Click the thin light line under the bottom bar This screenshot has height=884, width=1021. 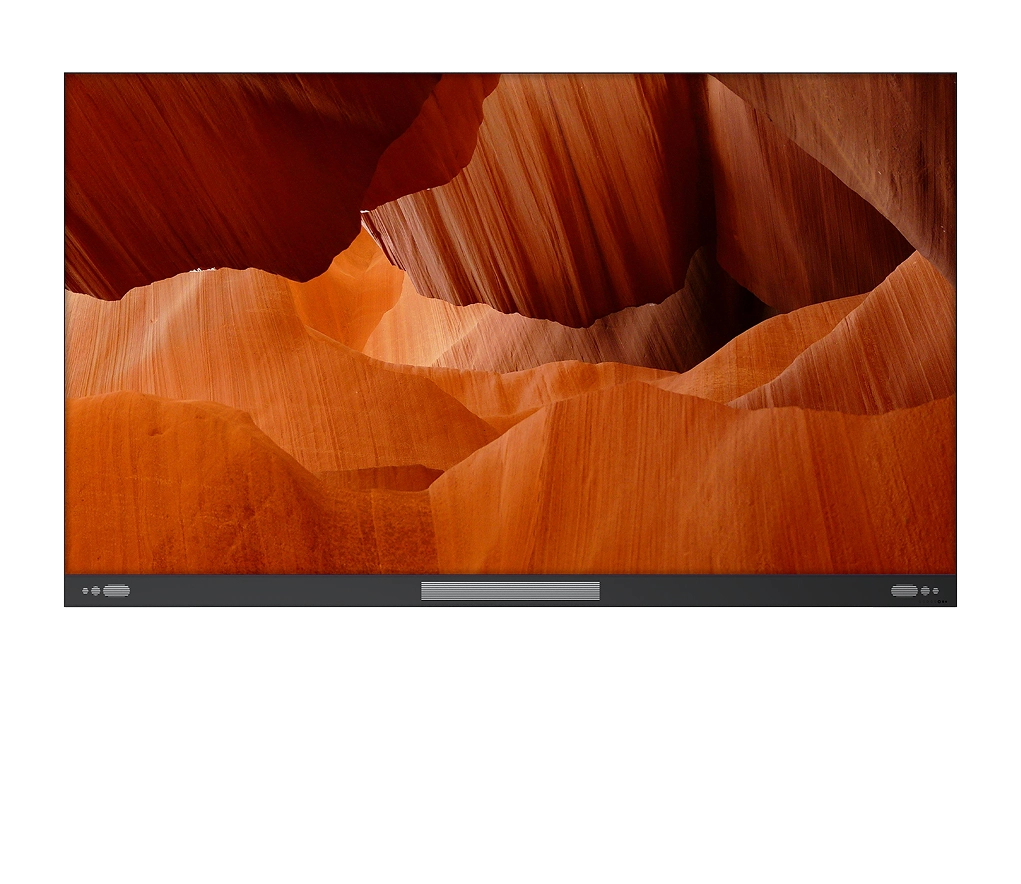point(530,607)
